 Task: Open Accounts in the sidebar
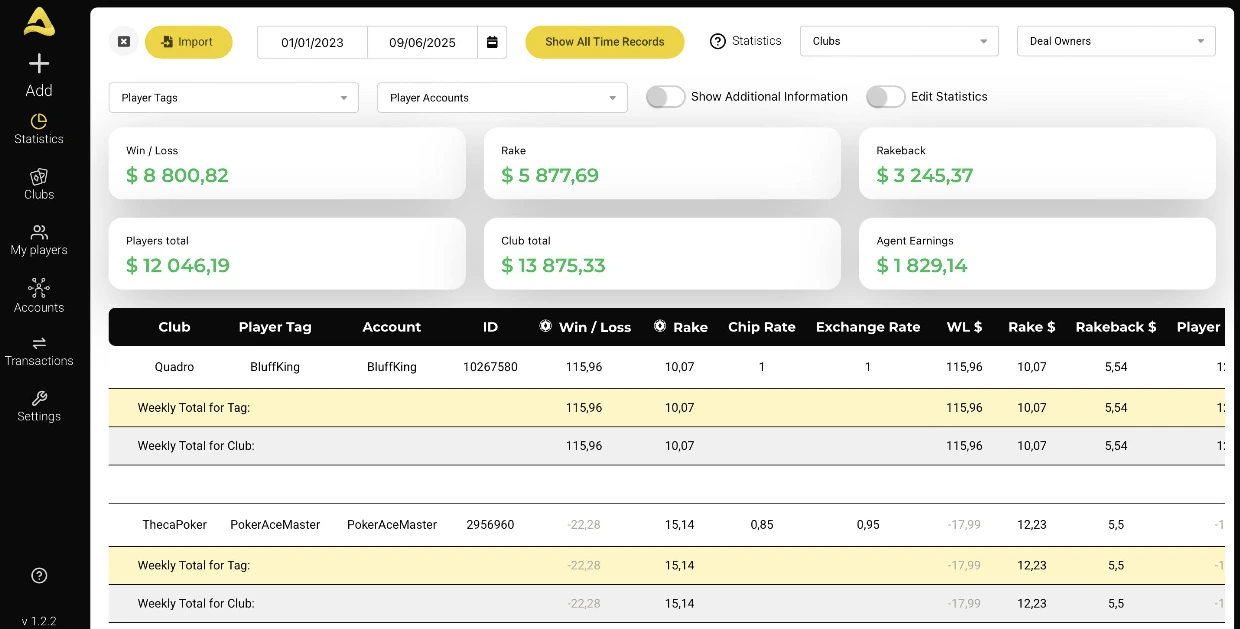[39, 297]
